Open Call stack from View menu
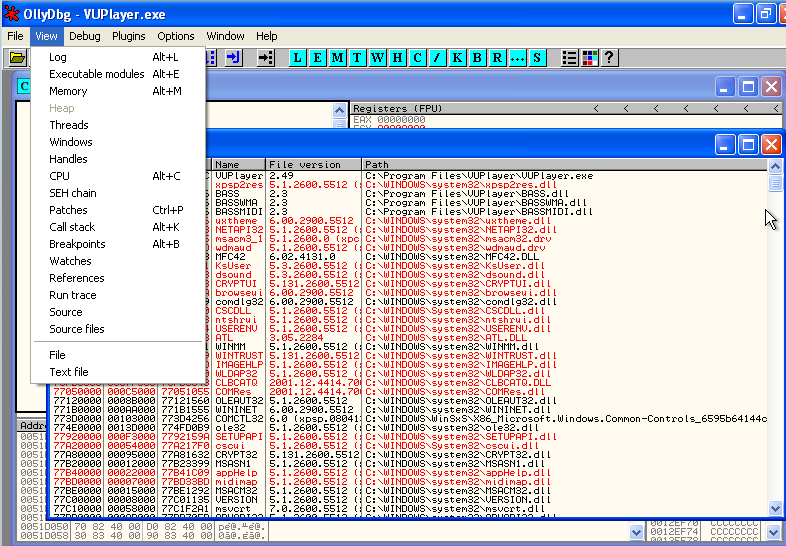Image resolution: width=786 pixels, height=546 pixels. tap(118, 228)
